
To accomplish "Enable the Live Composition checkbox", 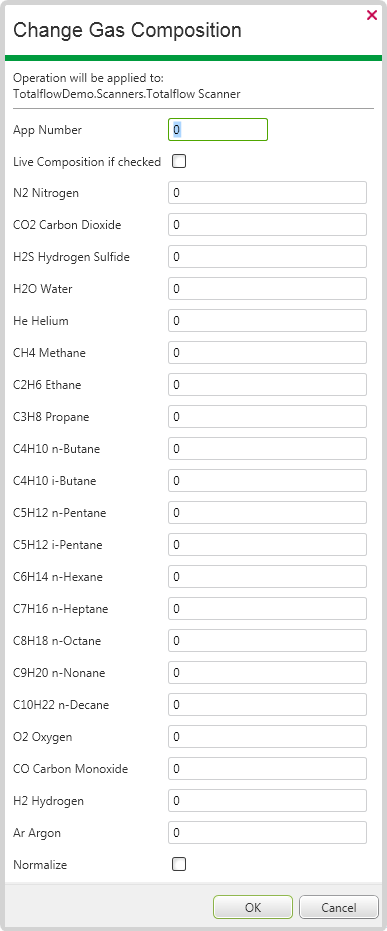I will (x=179, y=161).
